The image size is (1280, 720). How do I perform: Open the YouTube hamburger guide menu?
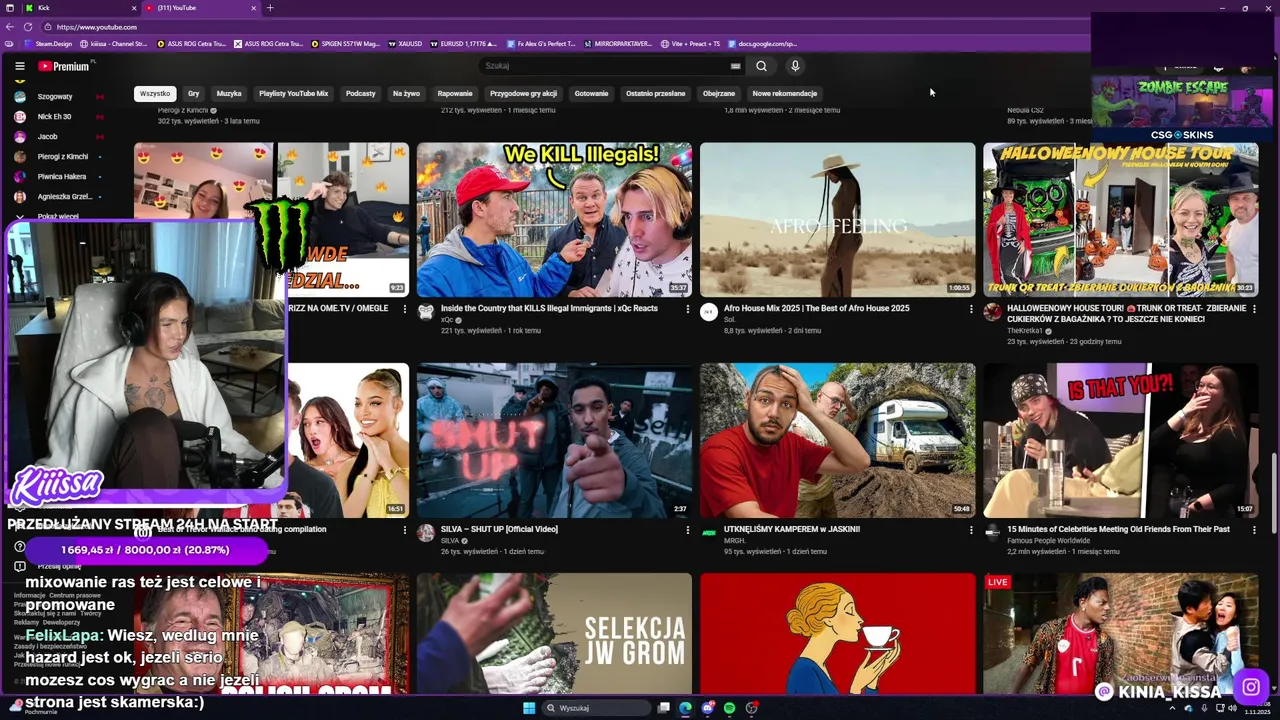tap(19, 66)
